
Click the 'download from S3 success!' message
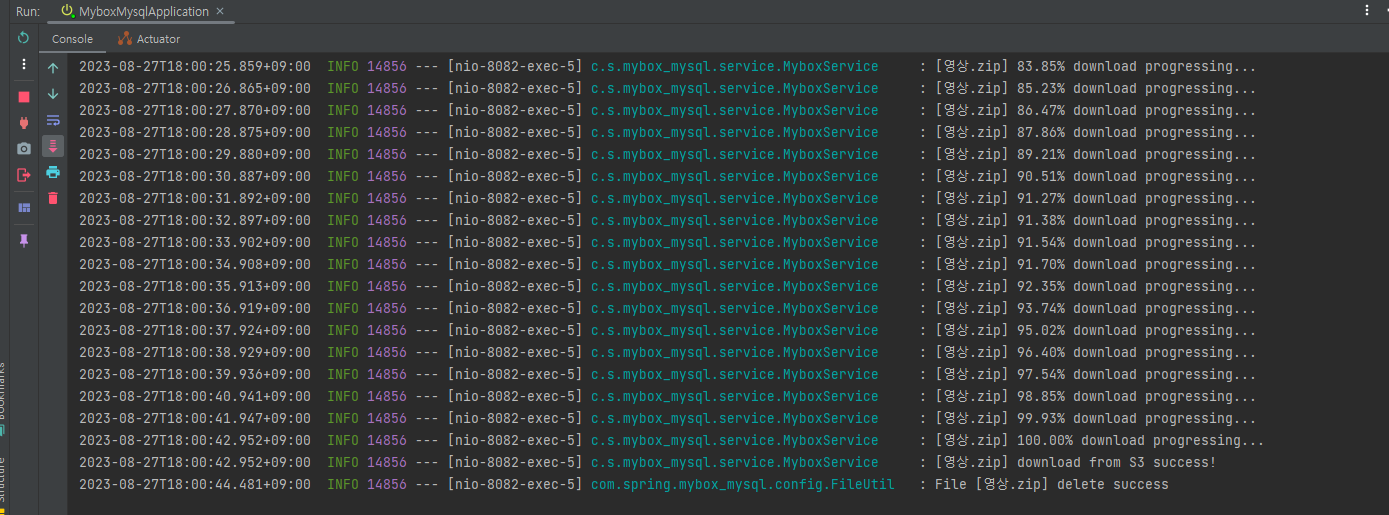(x=1116, y=462)
